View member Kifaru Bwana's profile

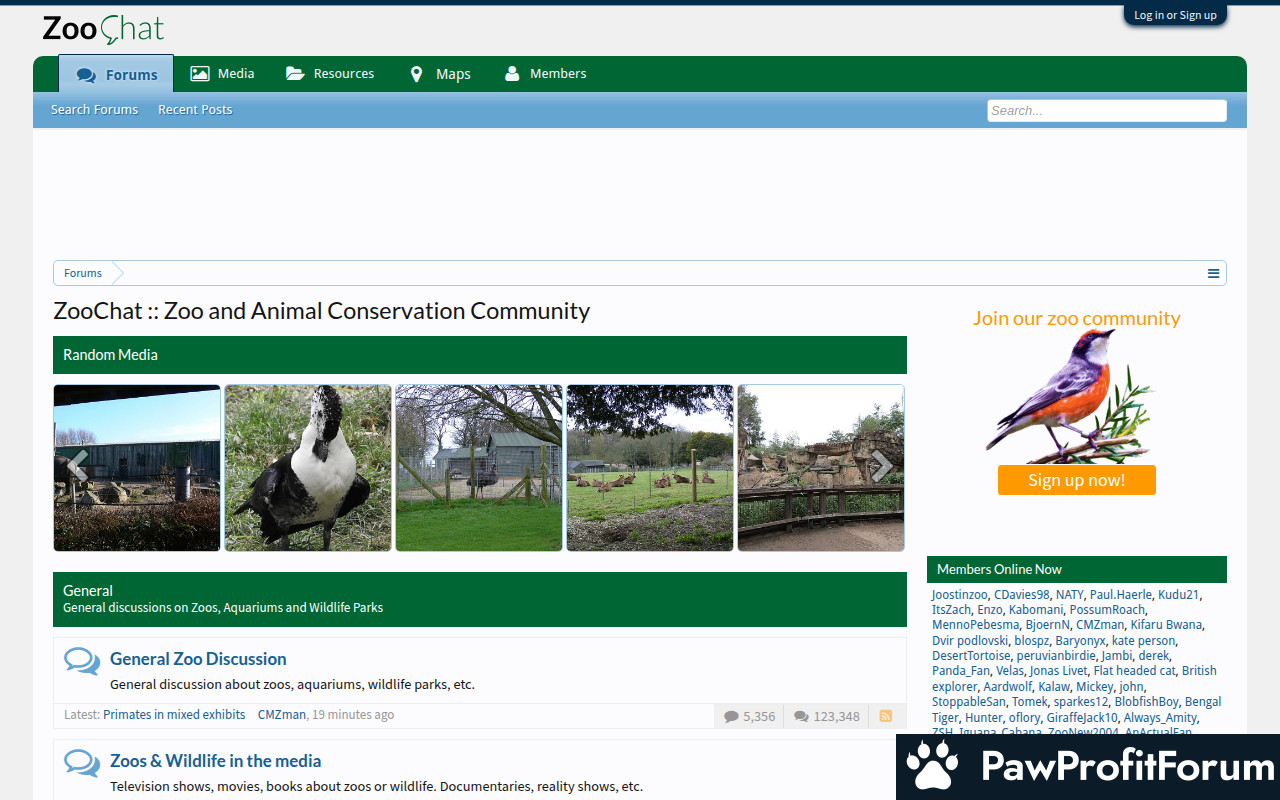(1167, 625)
